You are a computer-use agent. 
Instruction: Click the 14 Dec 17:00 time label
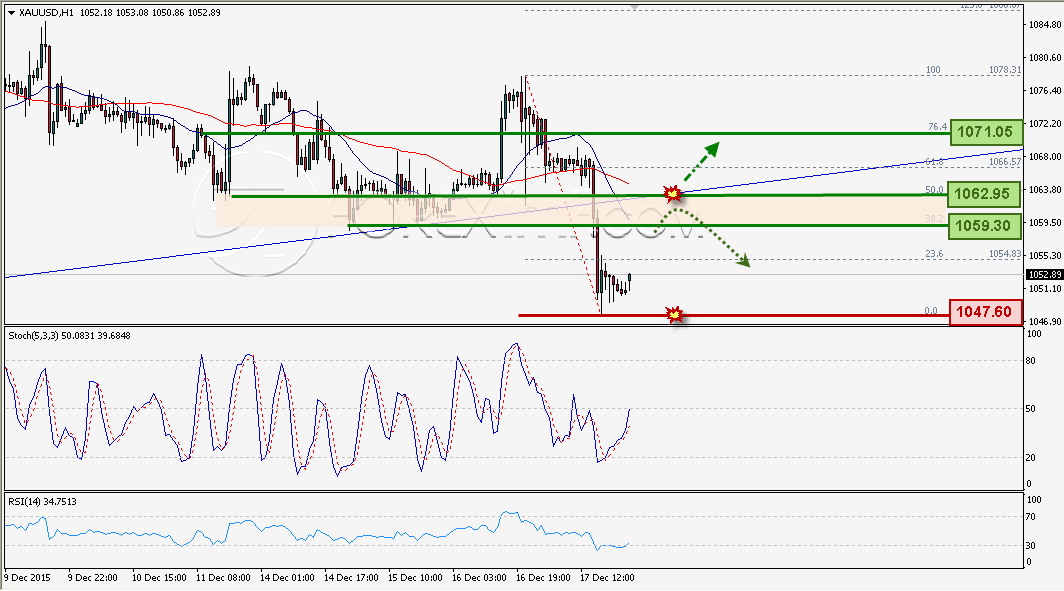(351, 577)
